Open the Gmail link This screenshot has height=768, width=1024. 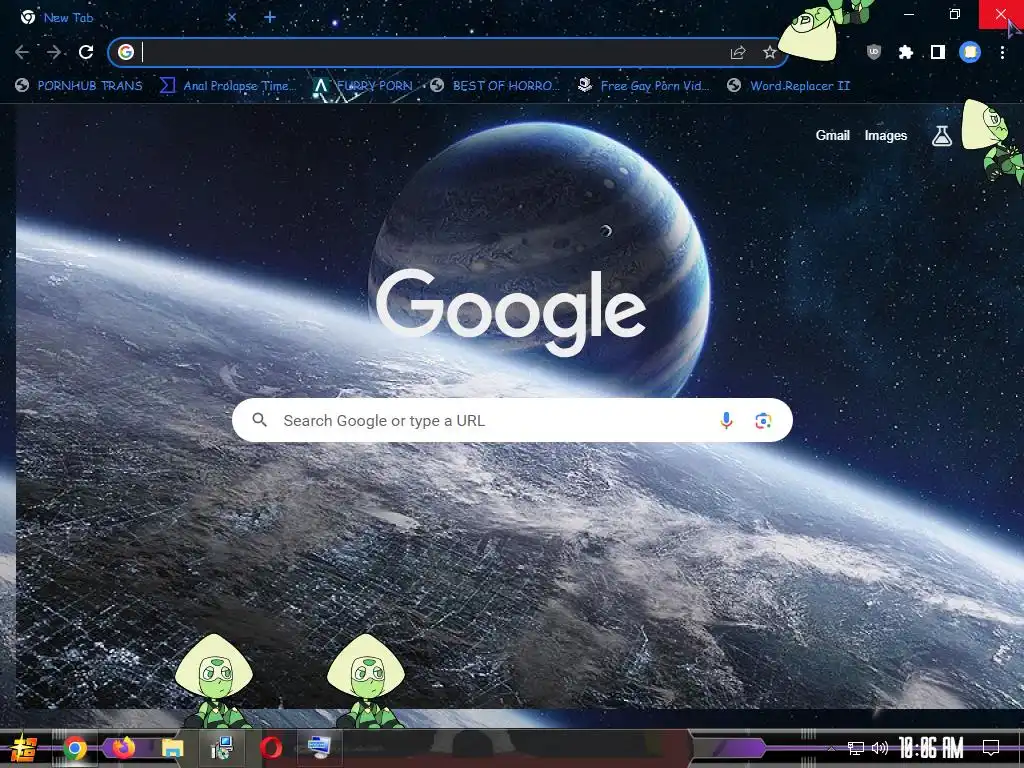[x=833, y=135]
